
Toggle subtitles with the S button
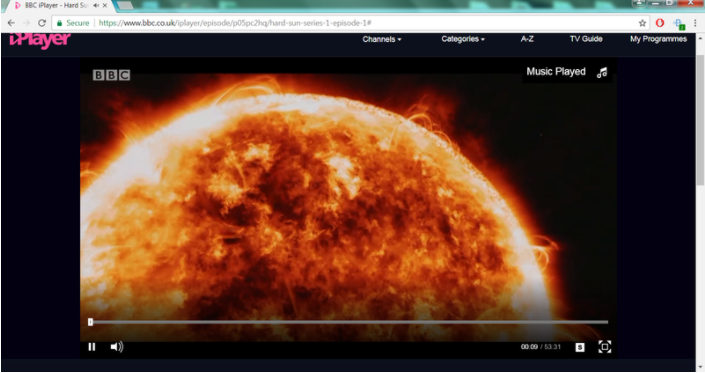tap(580, 347)
